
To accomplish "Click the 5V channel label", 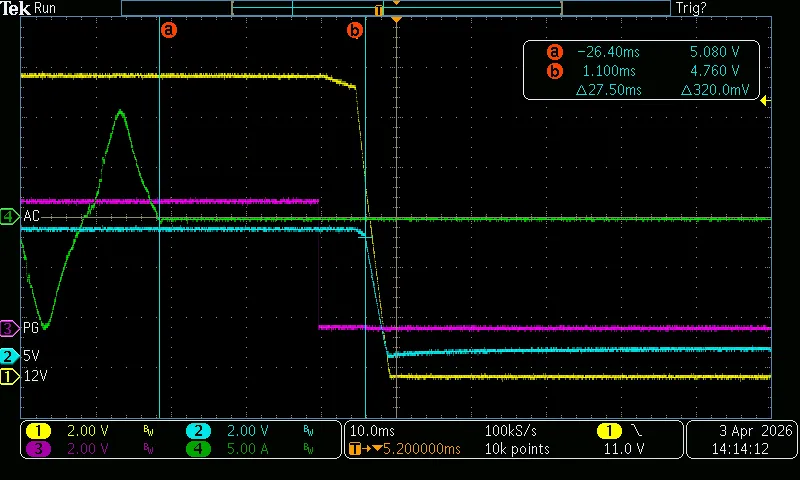I will point(31,356).
